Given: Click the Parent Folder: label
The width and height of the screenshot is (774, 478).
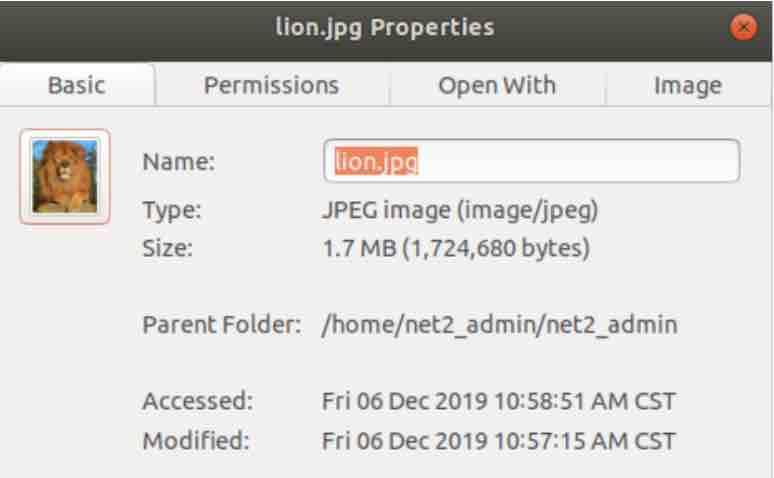Looking at the screenshot, I should coord(222,325).
